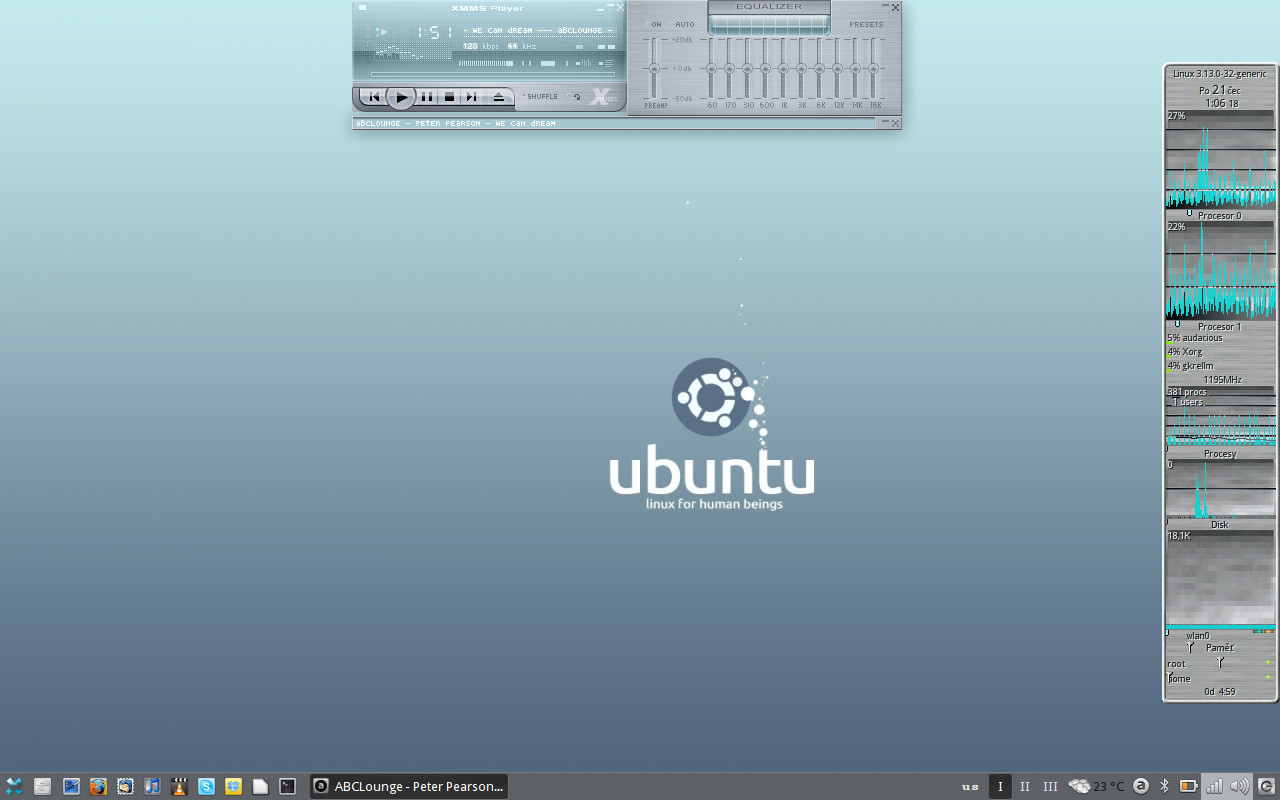Click the home filesystem meter in GKrellM
The height and width of the screenshot is (800, 1280).
pyautogui.click(x=1220, y=678)
